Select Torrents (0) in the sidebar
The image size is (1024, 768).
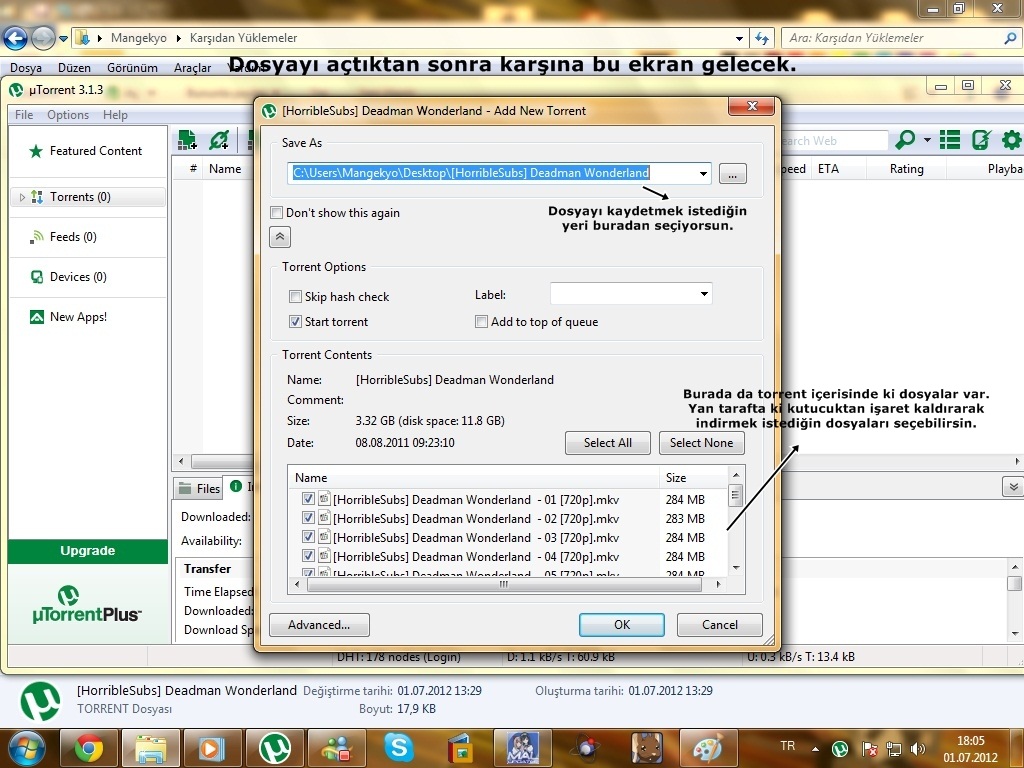[x=88, y=197]
